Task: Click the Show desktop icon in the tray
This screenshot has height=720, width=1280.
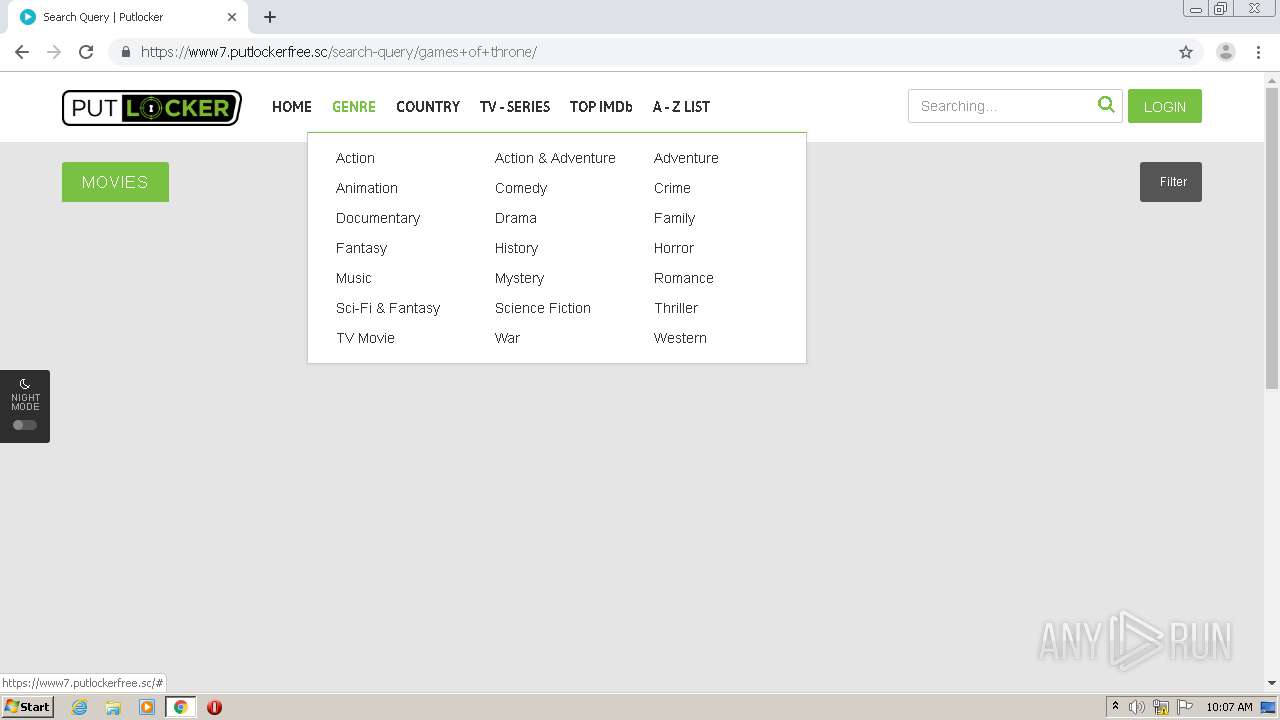Action: click(x=1268, y=707)
